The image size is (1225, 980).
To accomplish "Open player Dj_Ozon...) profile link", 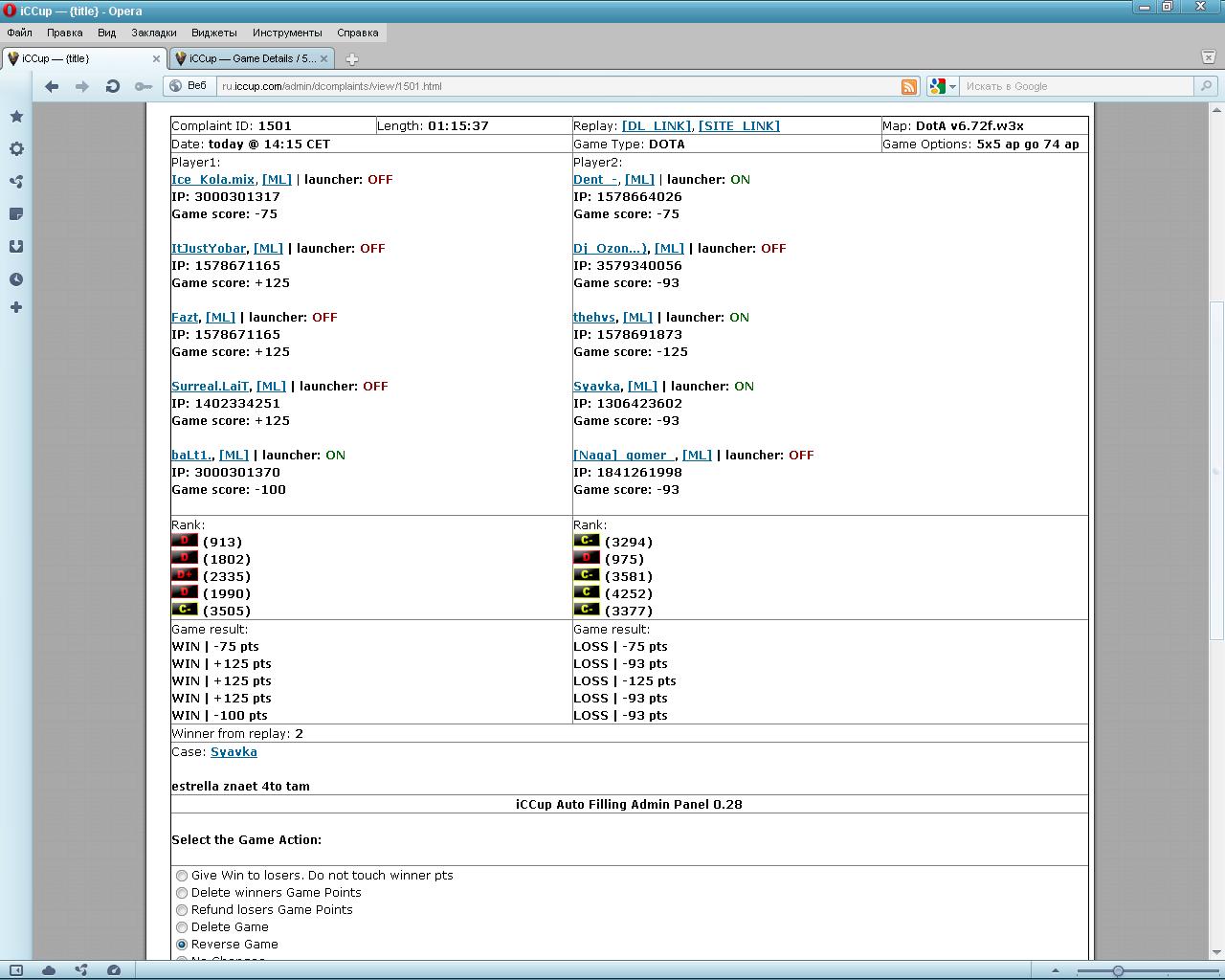I will [610, 249].
